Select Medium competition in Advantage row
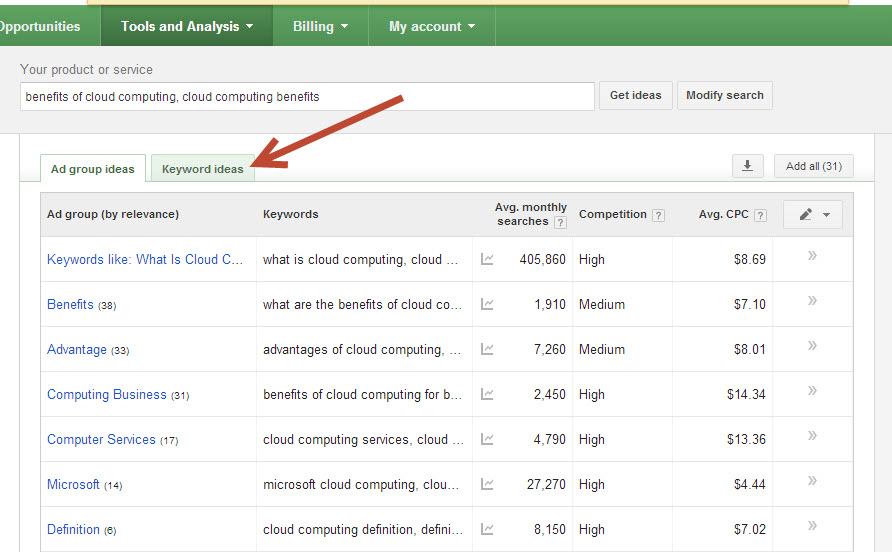892x552 pixels. coord(602,349)
